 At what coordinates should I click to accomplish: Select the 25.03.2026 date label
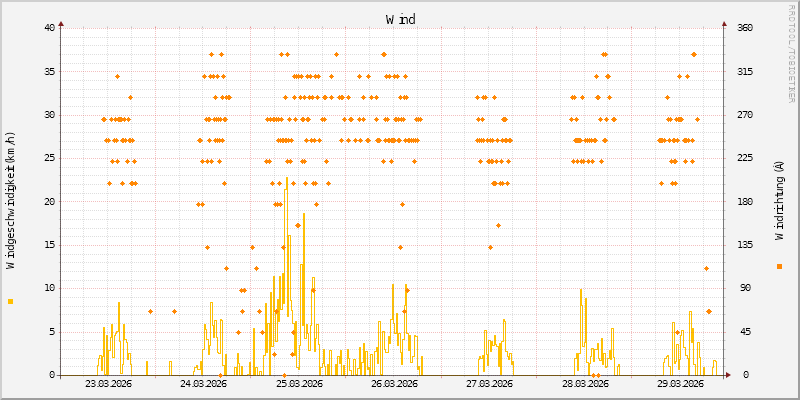pos(299,383)
